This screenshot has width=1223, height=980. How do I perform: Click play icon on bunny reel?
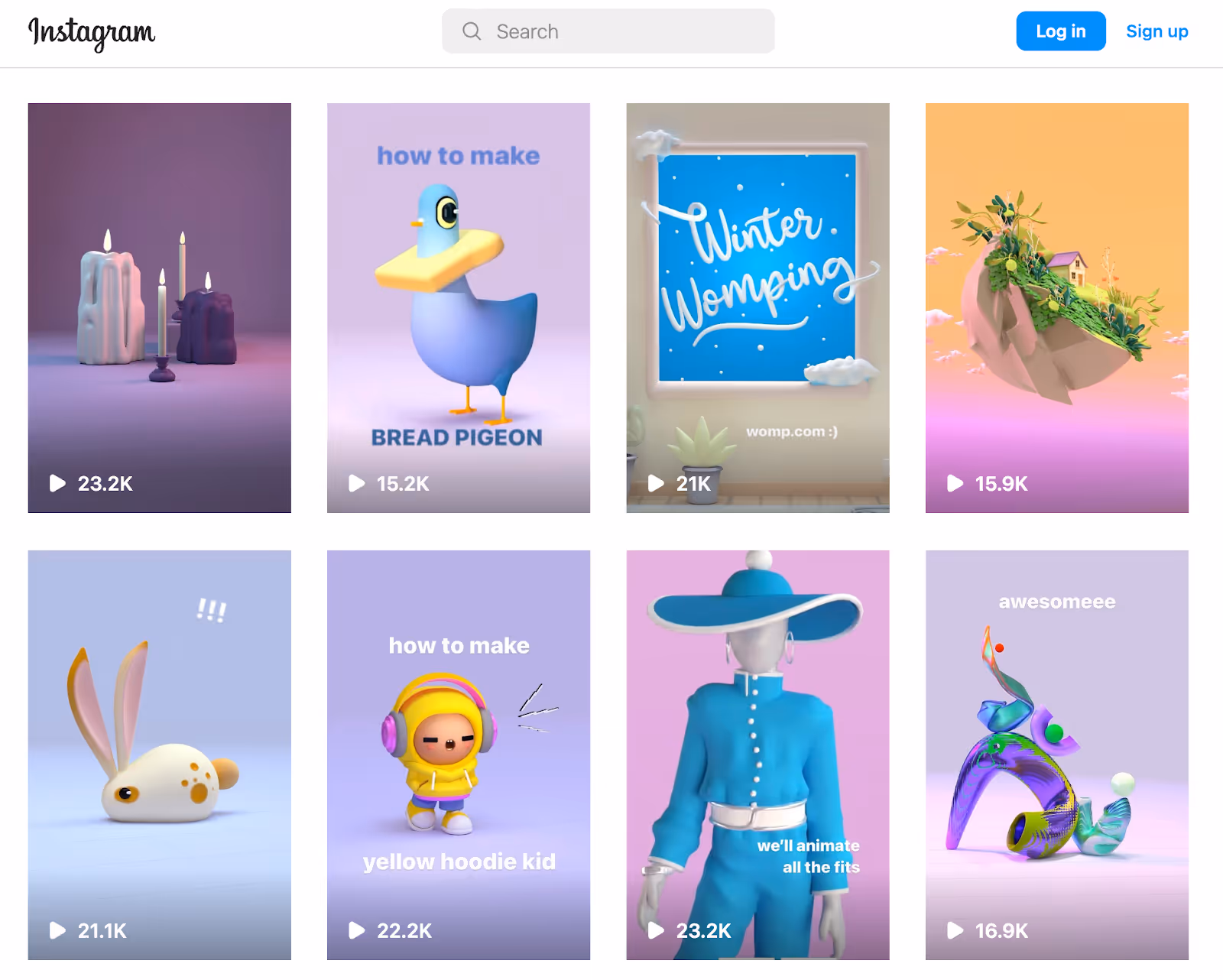57,930
